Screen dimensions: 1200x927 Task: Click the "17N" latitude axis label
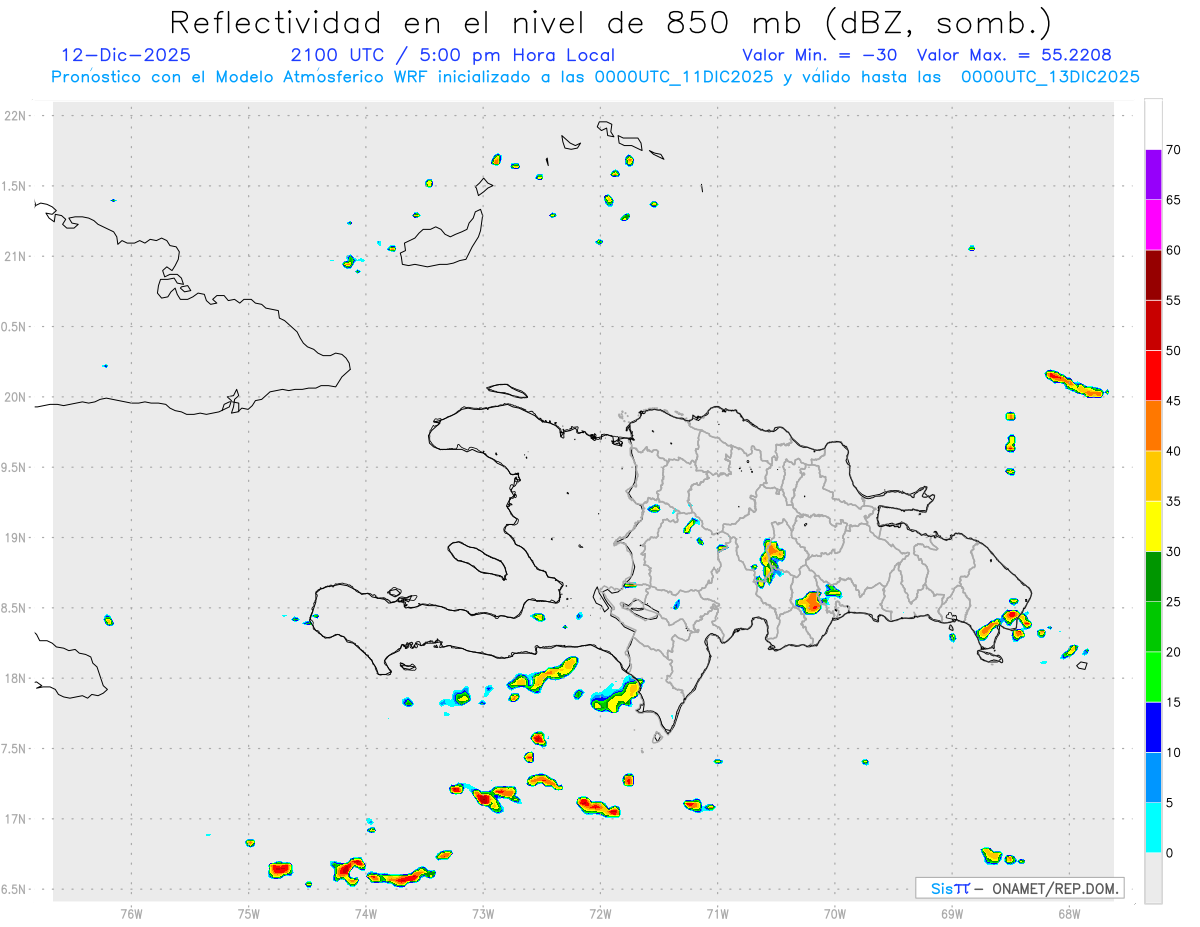[15, 819]
